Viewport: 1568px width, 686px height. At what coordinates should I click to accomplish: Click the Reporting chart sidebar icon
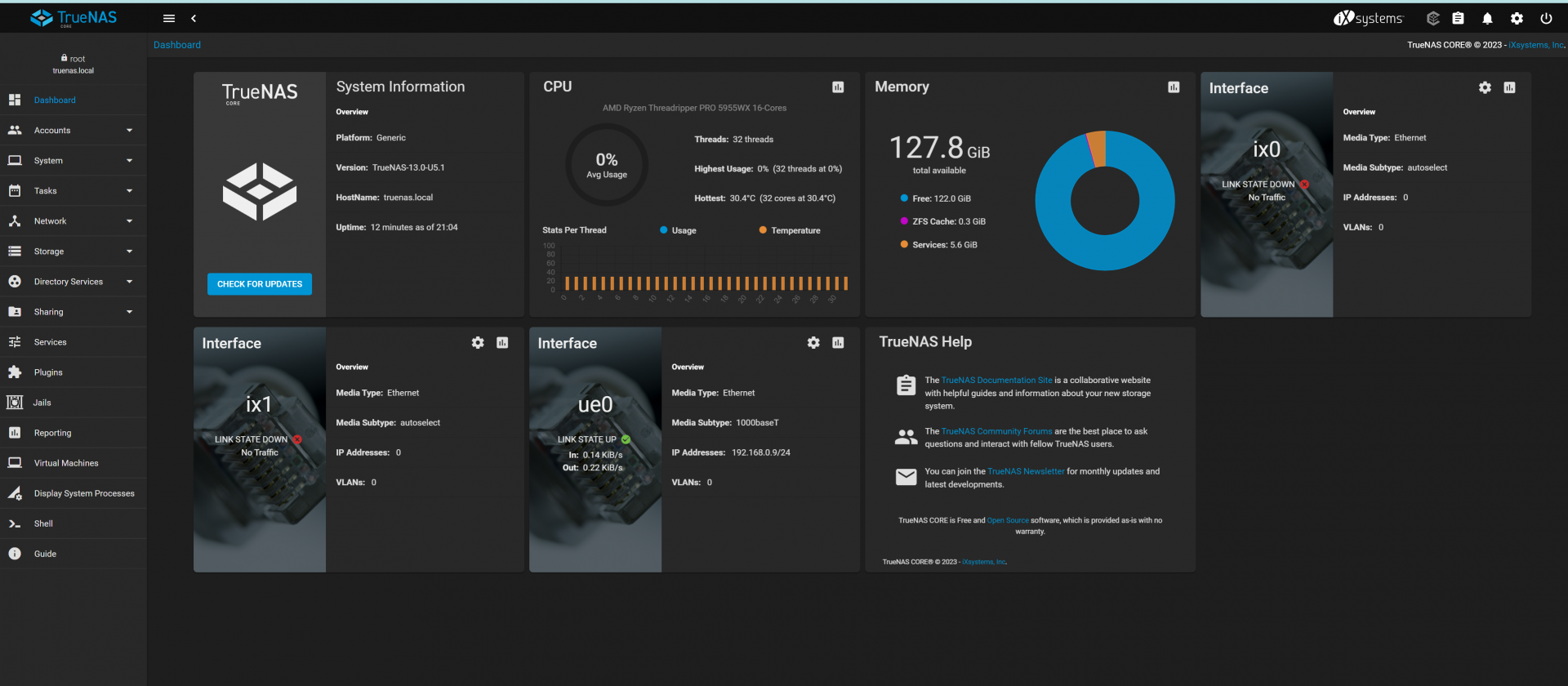(x=15, y=433)
